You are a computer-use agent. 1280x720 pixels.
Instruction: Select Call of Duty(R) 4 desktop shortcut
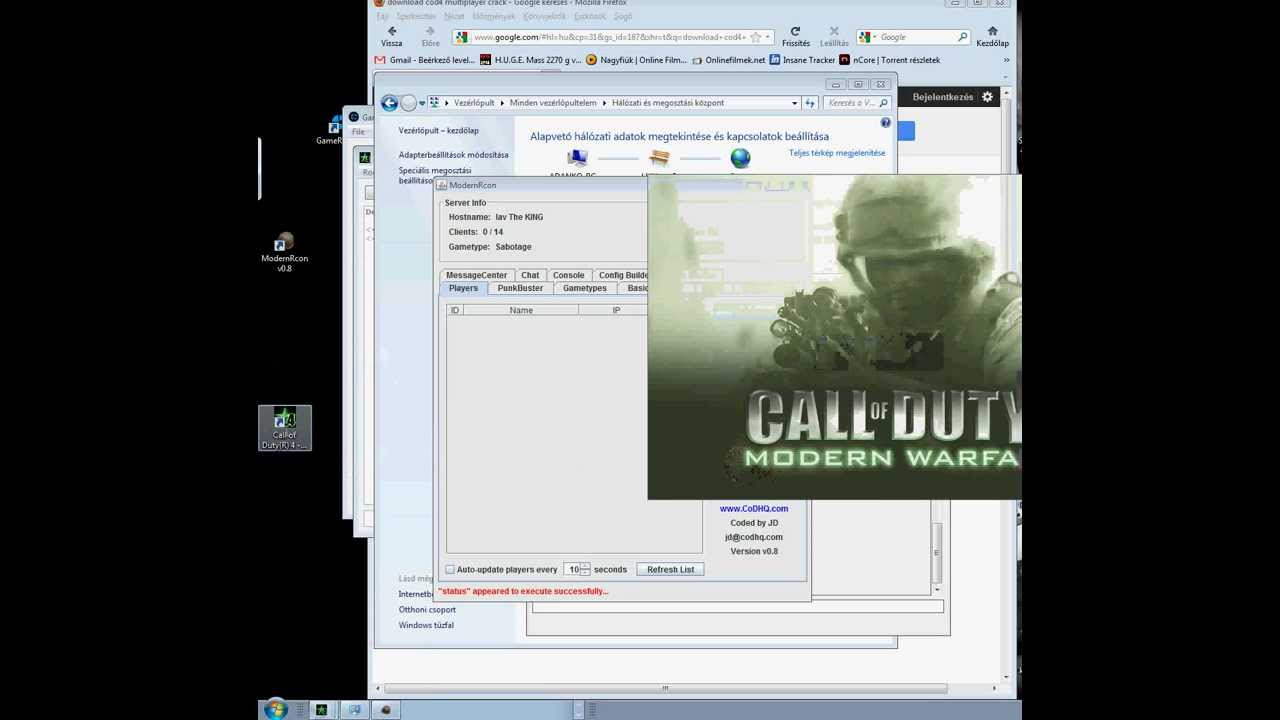(x=285, y=428)
